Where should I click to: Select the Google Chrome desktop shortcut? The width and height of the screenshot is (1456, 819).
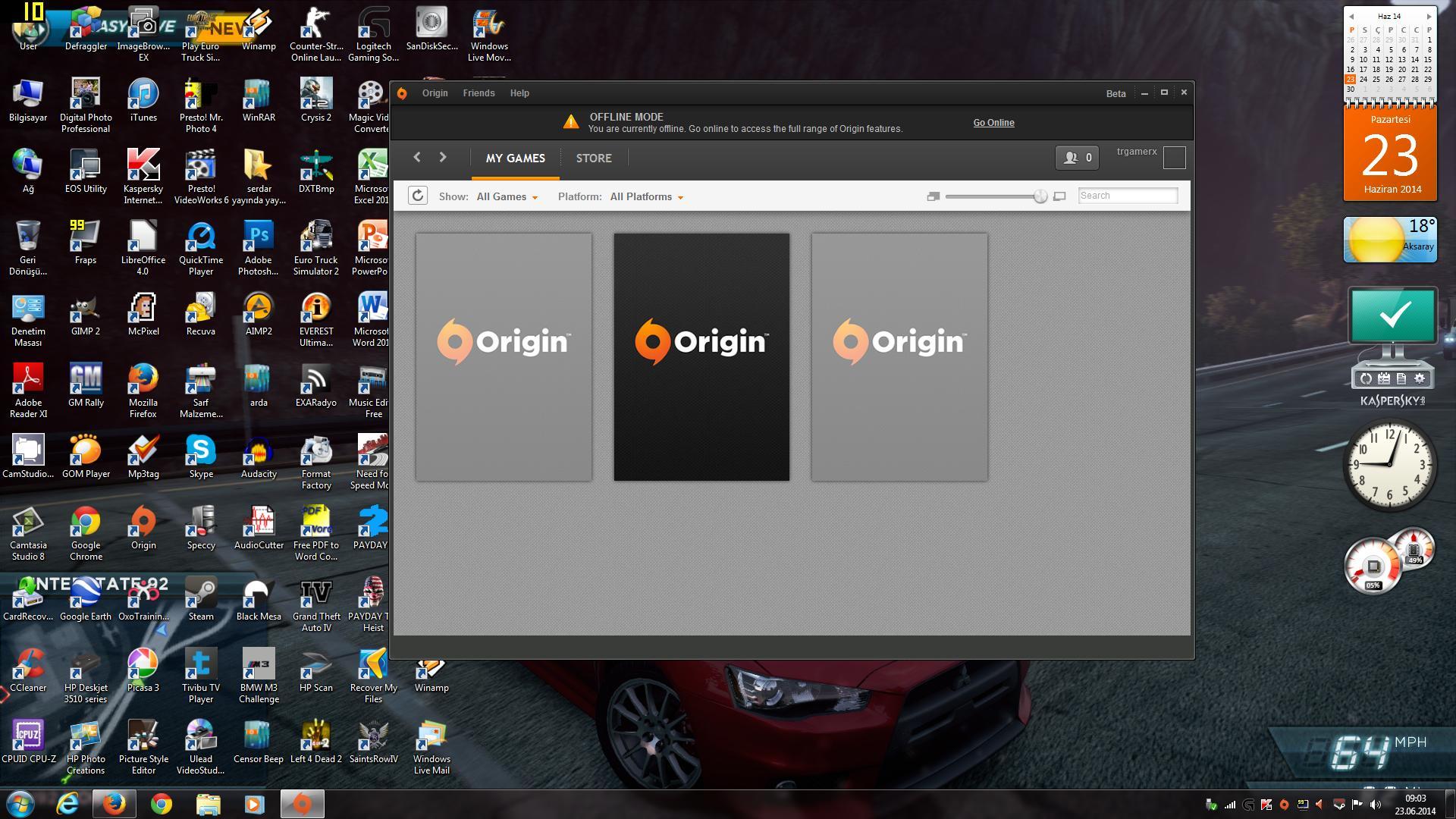tap(86, 533)
